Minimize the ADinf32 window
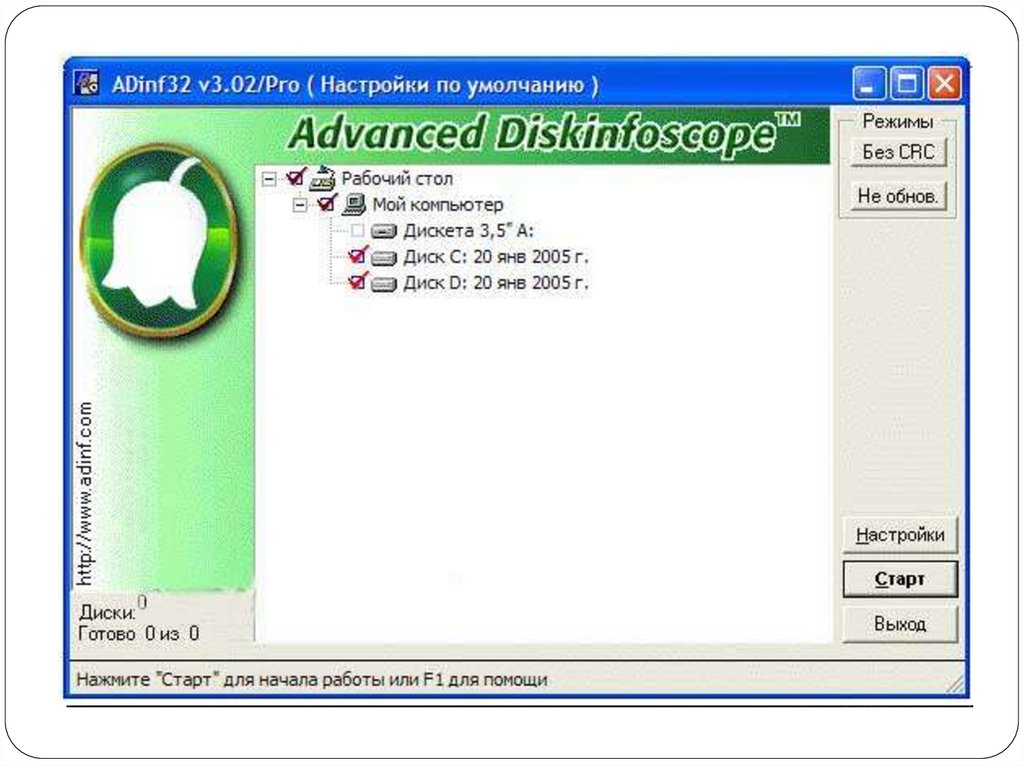This screenshot has height=767, width=1024. pos(869,84)
